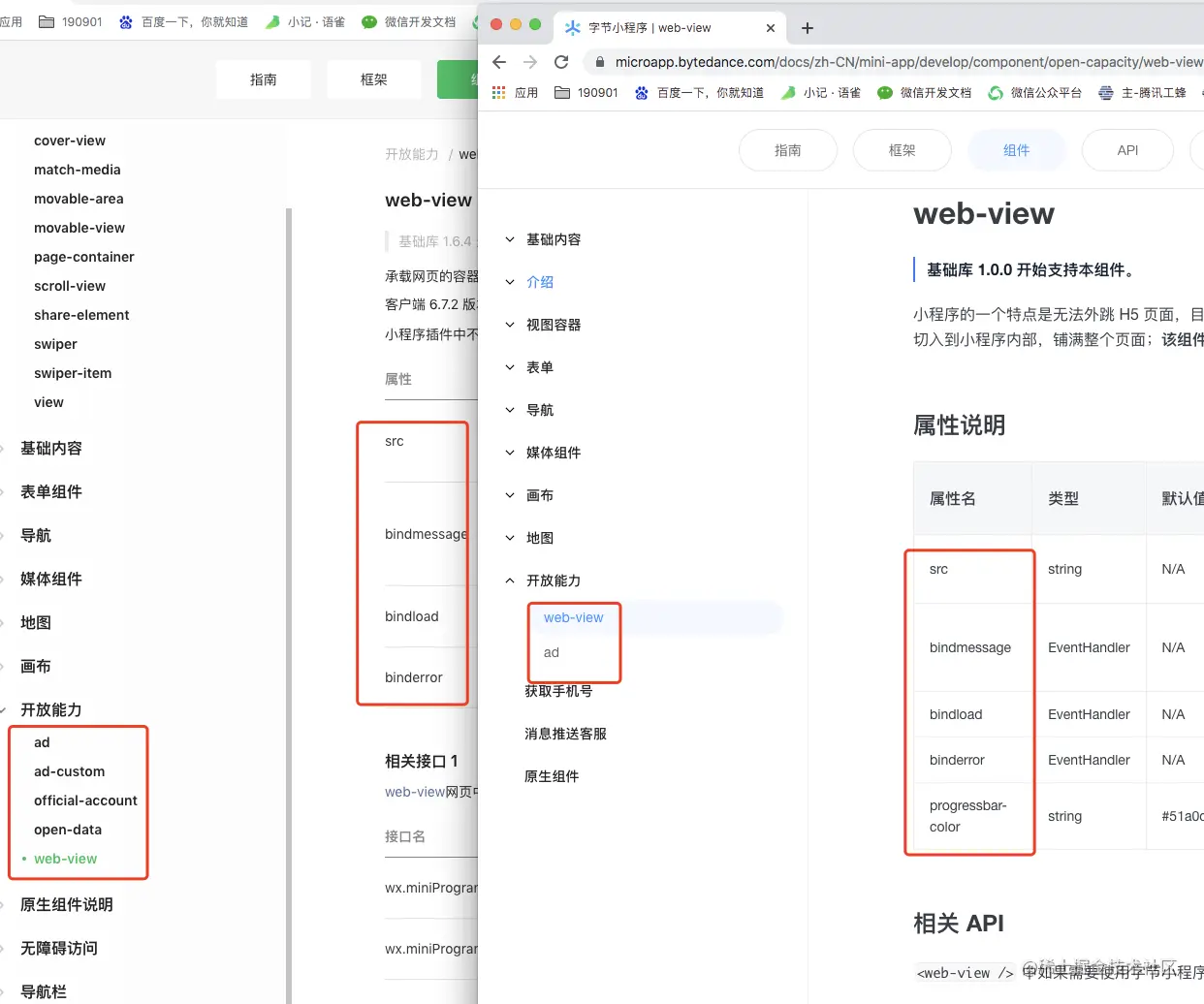Open 小记·语雀 bookmark in back window
Image resolution: width=1204 pixels, height=1004 pixels.
tap(304, 21)
